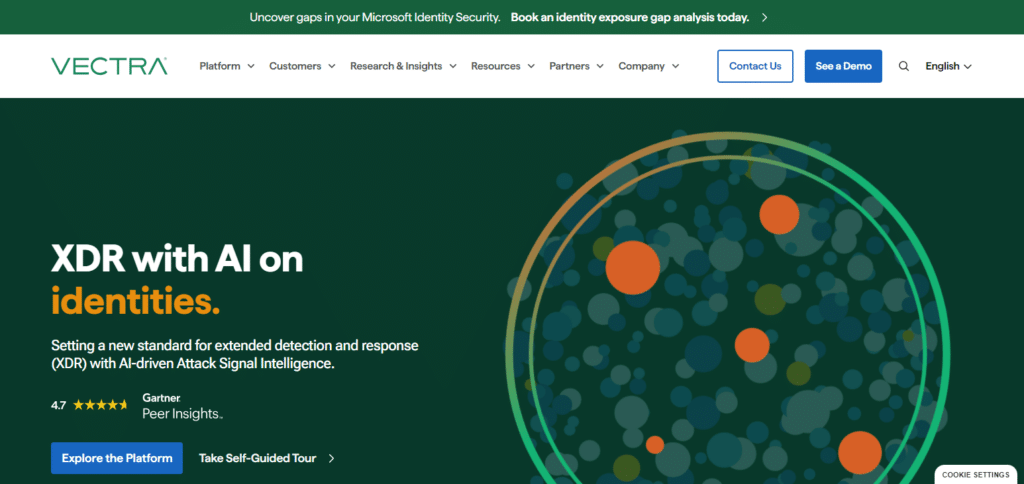Expand the Customers menu chevron
The width and height of the screenshot is (1024, 484).
(332, 66)
